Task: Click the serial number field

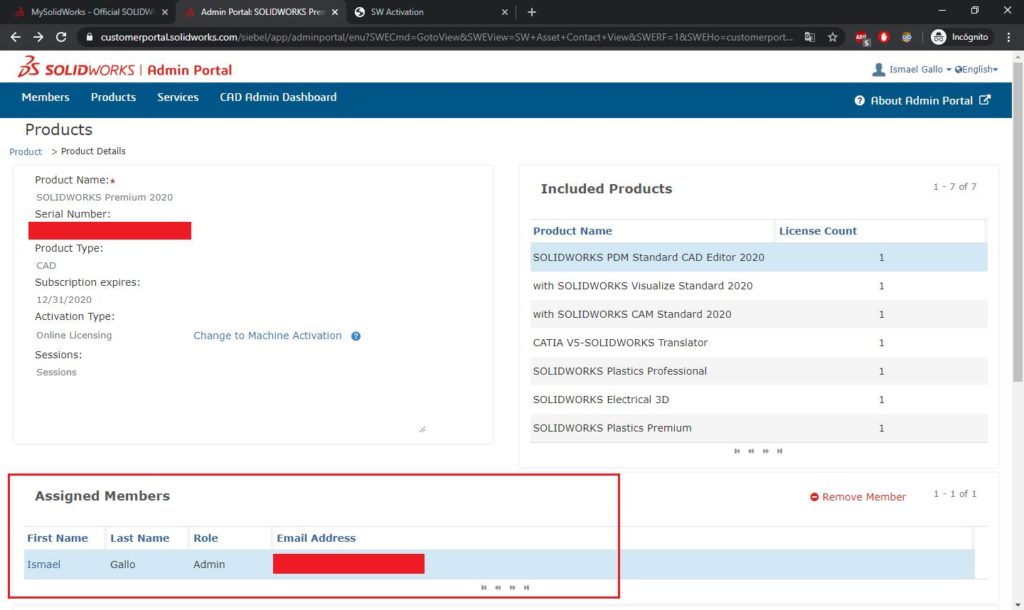Action: tap(110, 231)
